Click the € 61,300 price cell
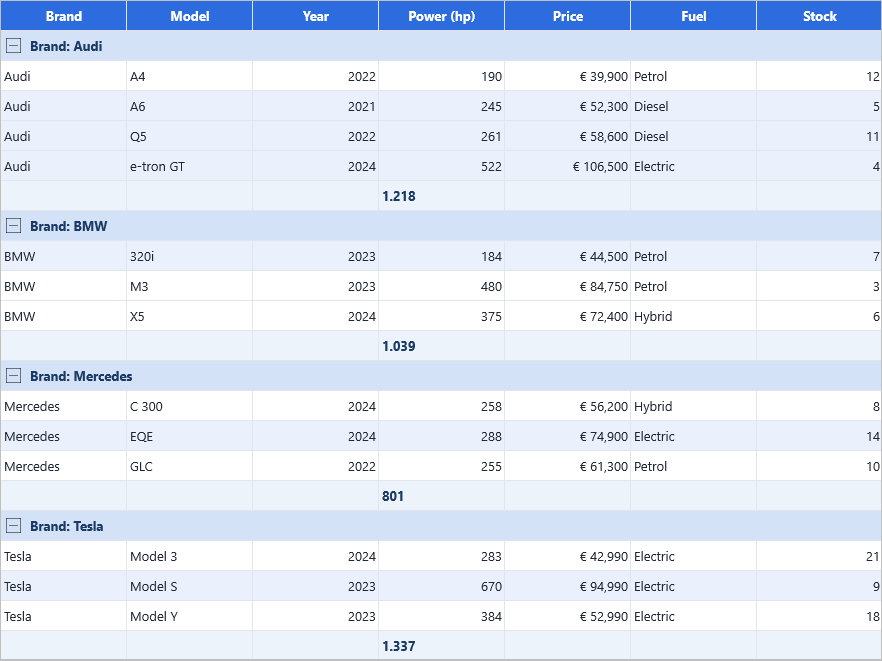The image size is (882, 661). tap(568, 466)
